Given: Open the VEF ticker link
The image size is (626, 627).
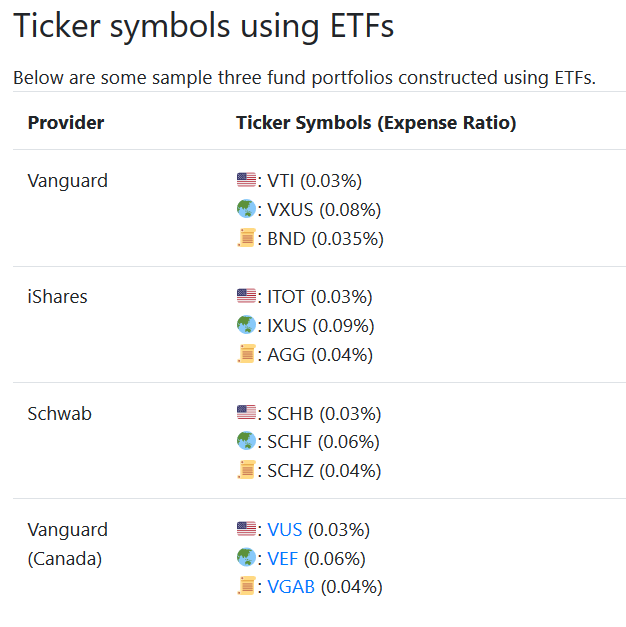Looking at the screenshot, I should coord(282,558).
